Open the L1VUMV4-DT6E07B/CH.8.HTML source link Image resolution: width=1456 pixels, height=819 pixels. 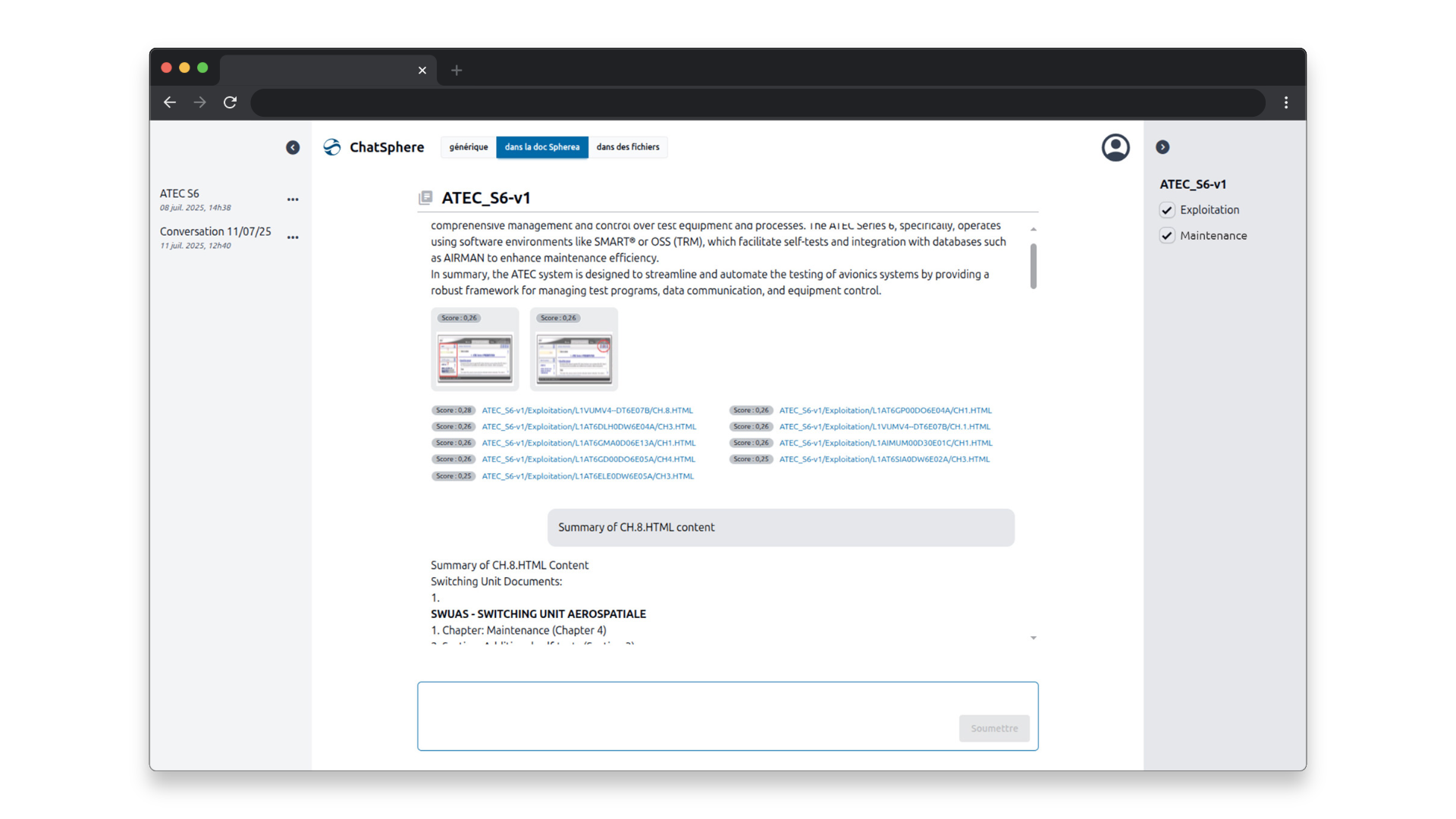tap(587, 410)
